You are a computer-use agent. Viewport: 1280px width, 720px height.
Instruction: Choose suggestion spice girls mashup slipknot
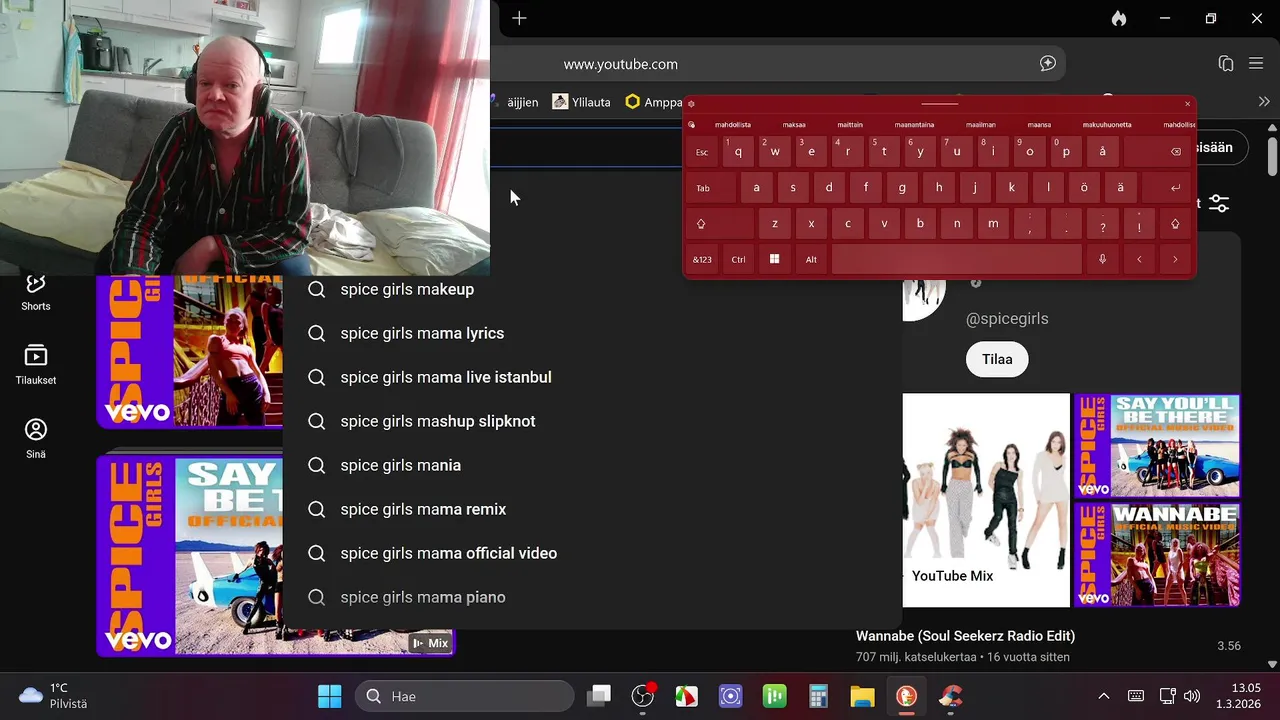tap(592, 421)
